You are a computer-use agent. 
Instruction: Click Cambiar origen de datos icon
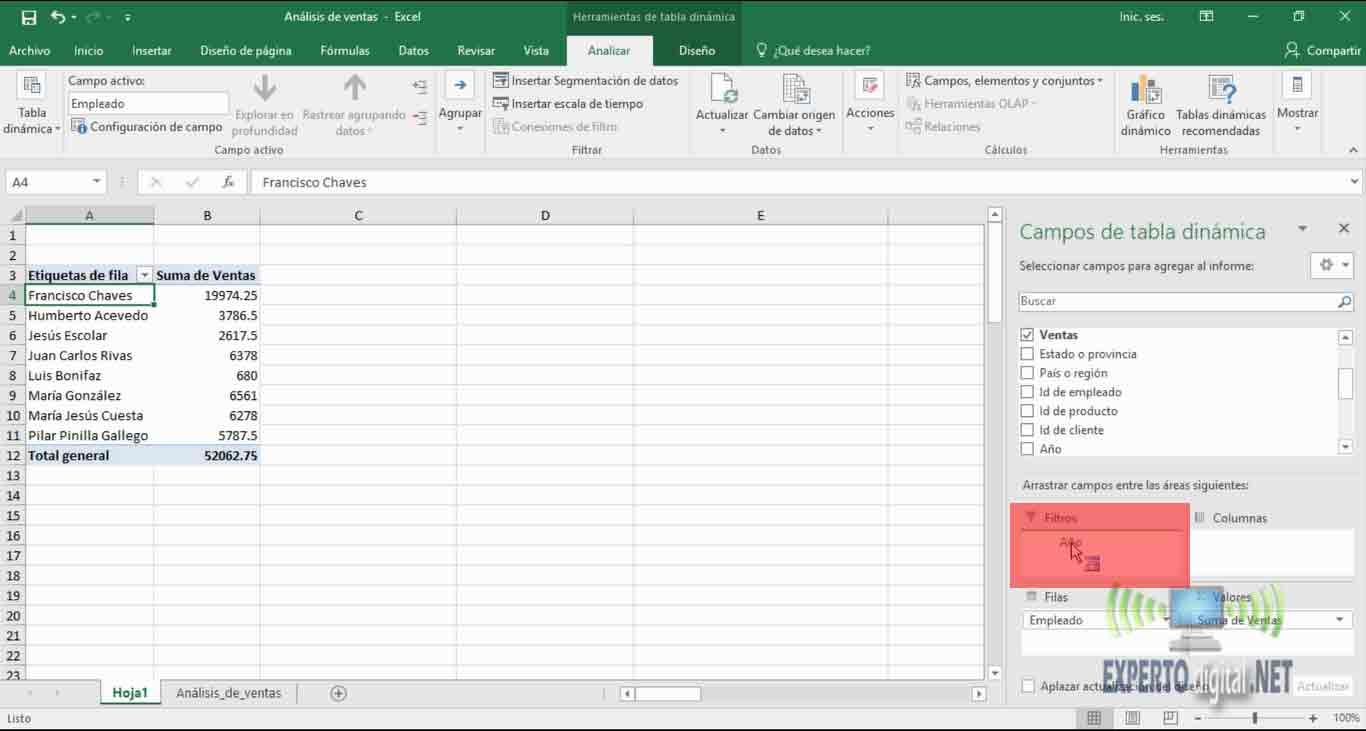pos(795,91)
